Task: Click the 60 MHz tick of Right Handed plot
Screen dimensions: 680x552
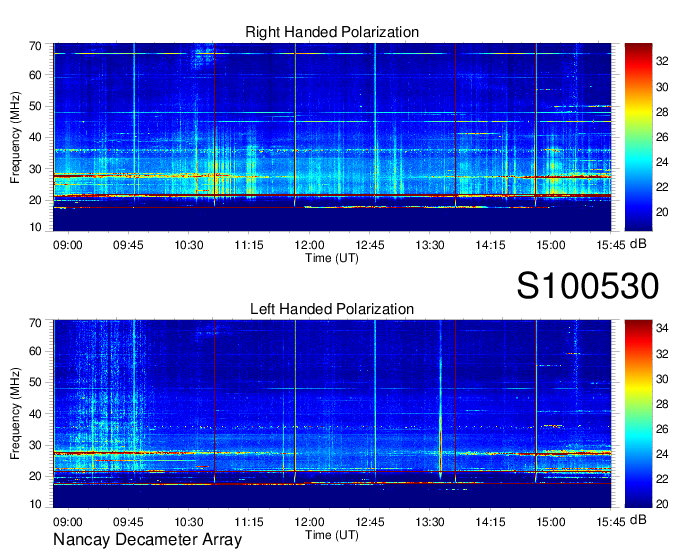Action: (x=35, y=75)
